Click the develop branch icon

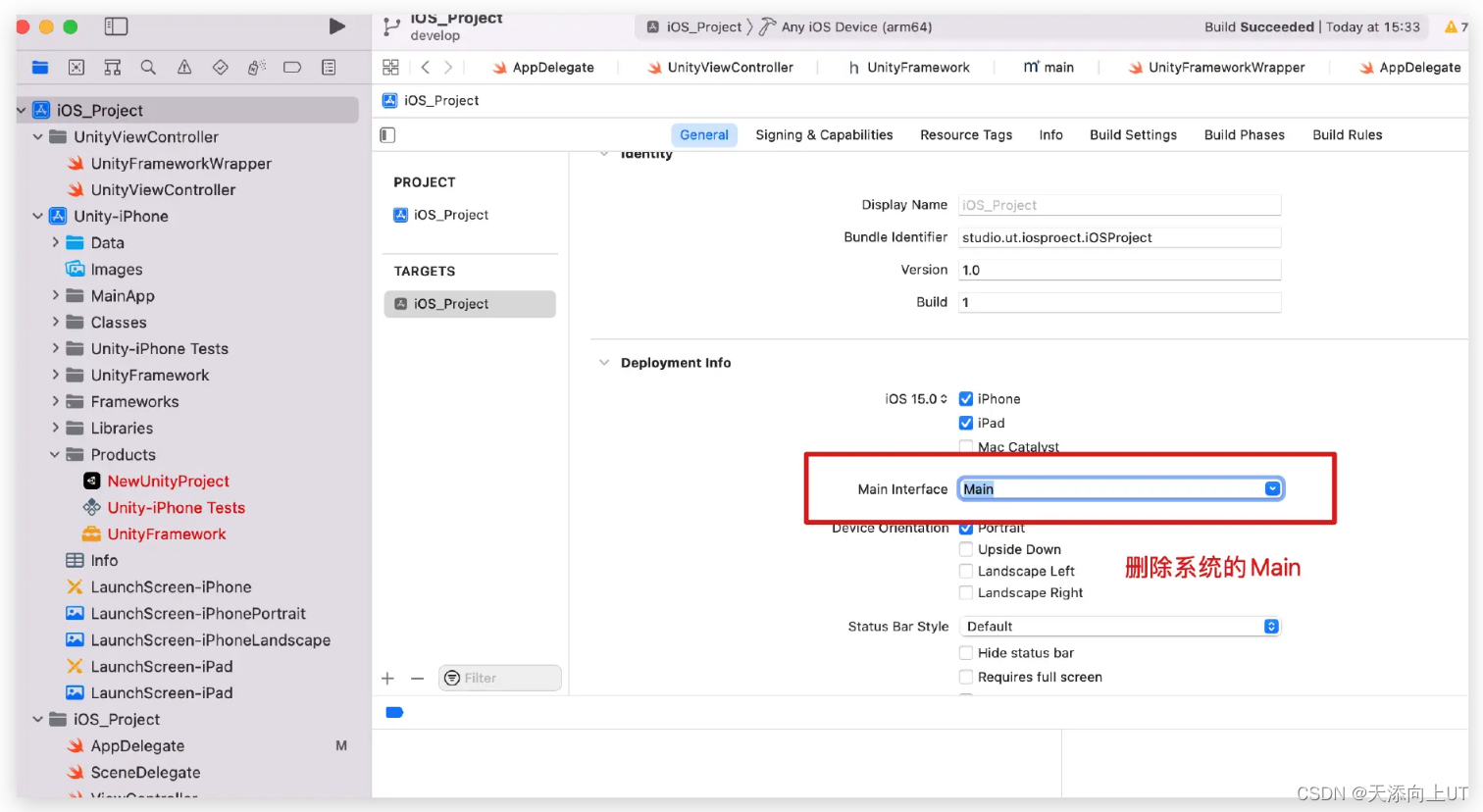(x=391, y=26)
